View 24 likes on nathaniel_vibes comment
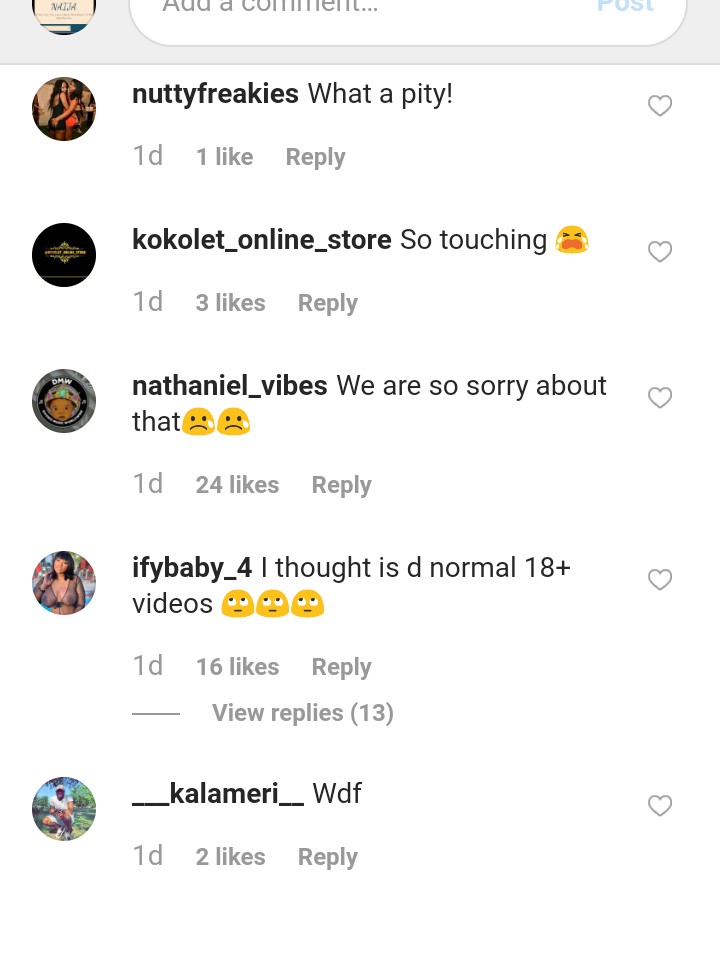The image size is (720, 961). click(x=237, y=485)
